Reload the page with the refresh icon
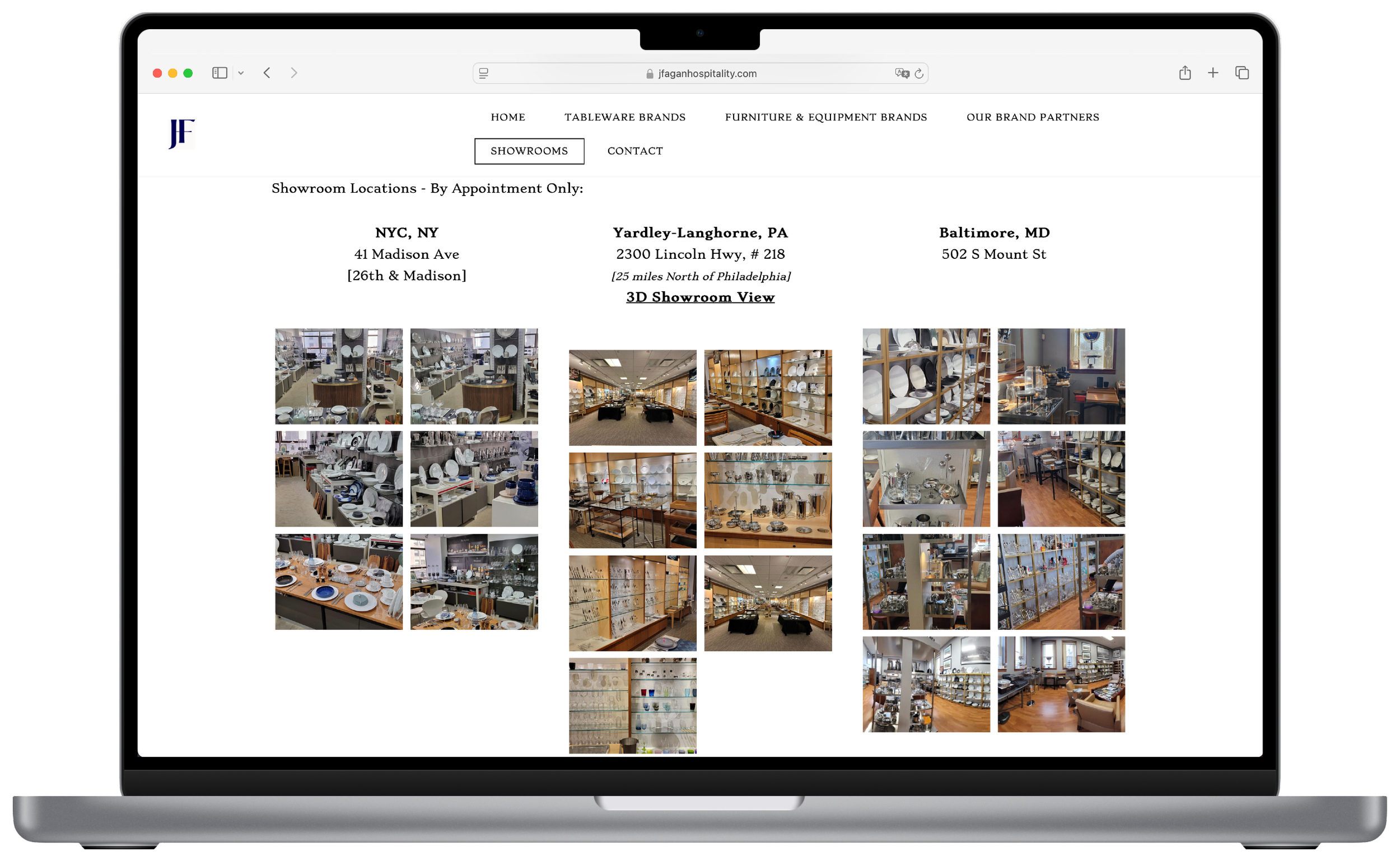The height and width of the screenshot is (861, 1400). tap(918, 73)
